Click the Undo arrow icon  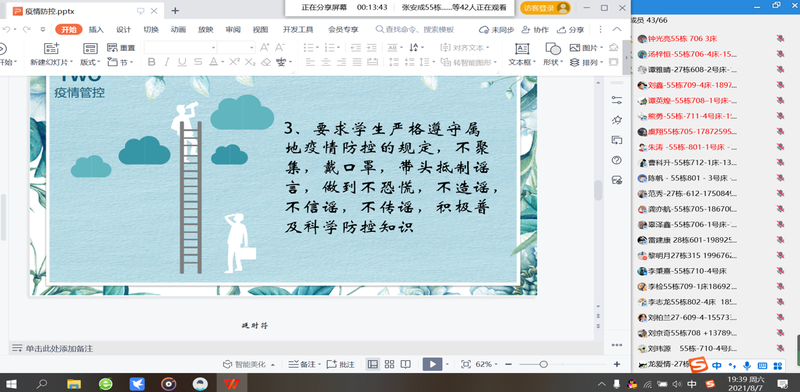7,30
